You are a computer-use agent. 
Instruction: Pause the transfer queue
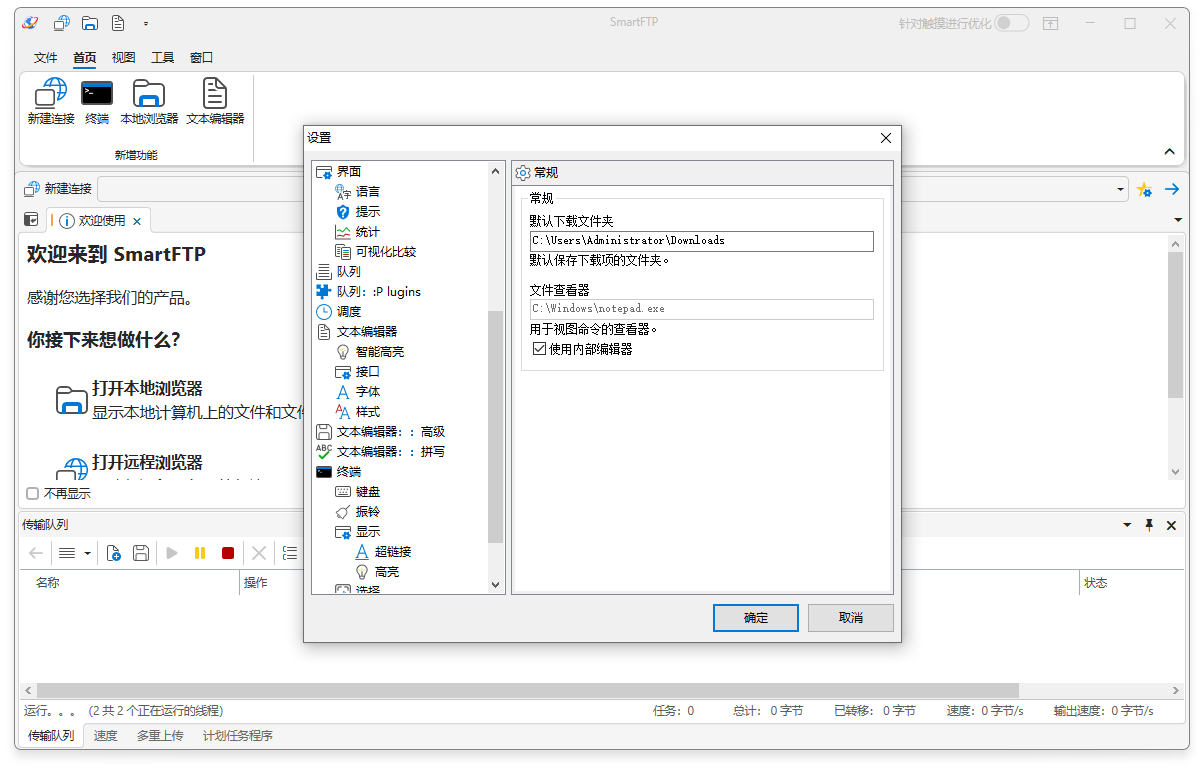click(x=199, y=553)
